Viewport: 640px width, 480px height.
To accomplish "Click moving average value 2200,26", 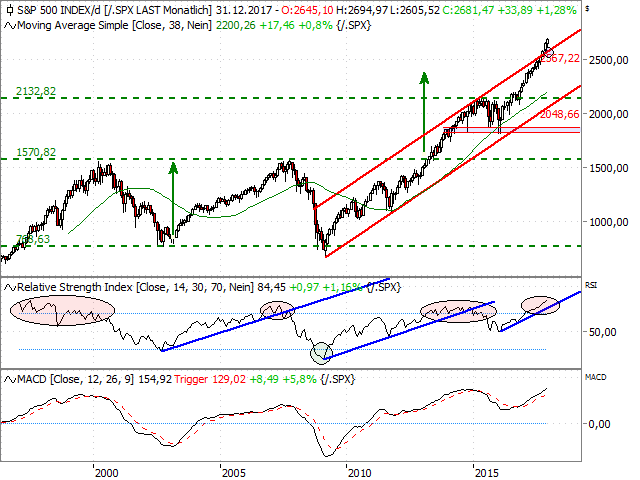I will (x=236, y=26).
